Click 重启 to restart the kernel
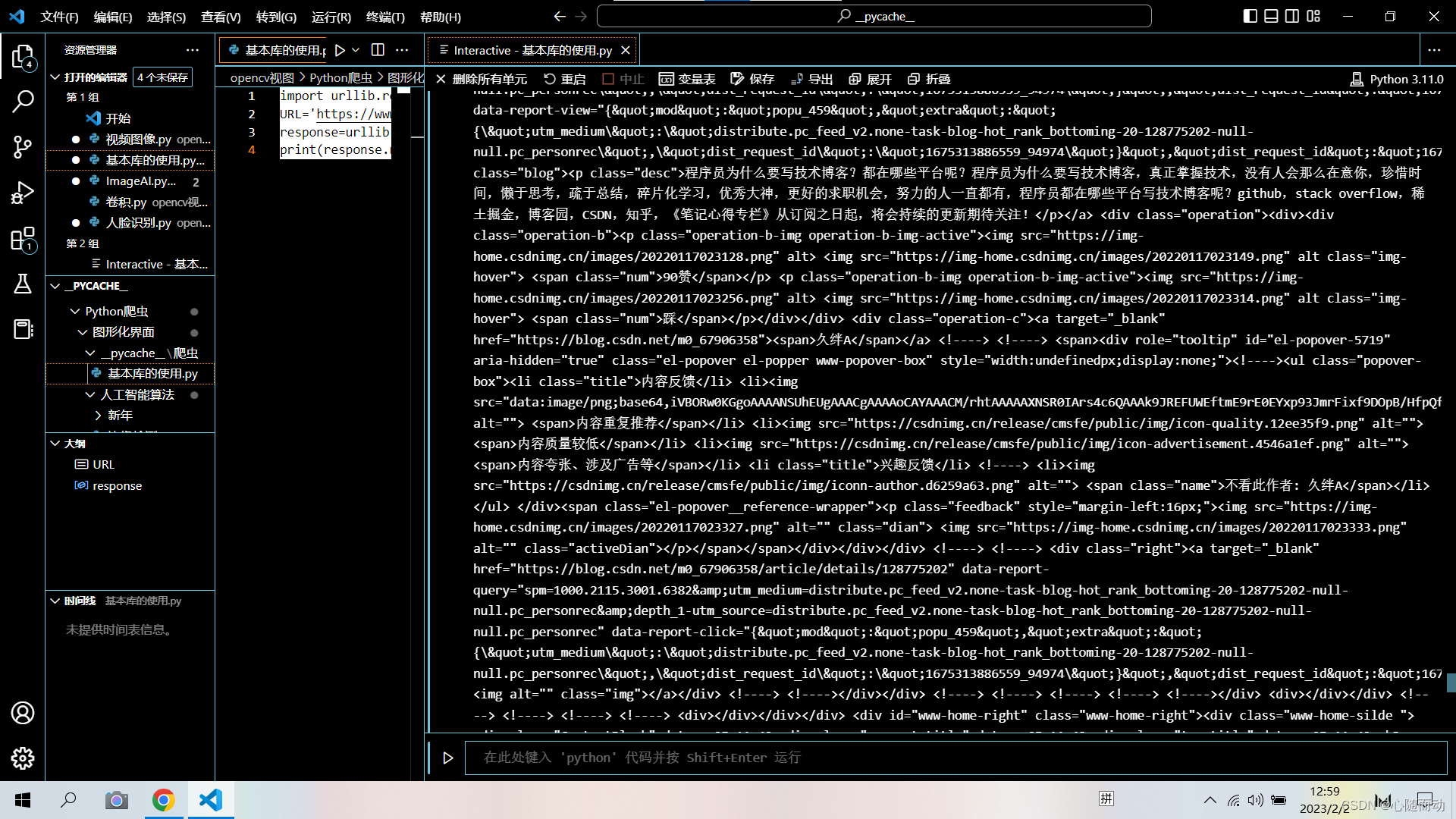This screenshot has width=1456, height=819. pyautogui.click(x=564, y=78)
